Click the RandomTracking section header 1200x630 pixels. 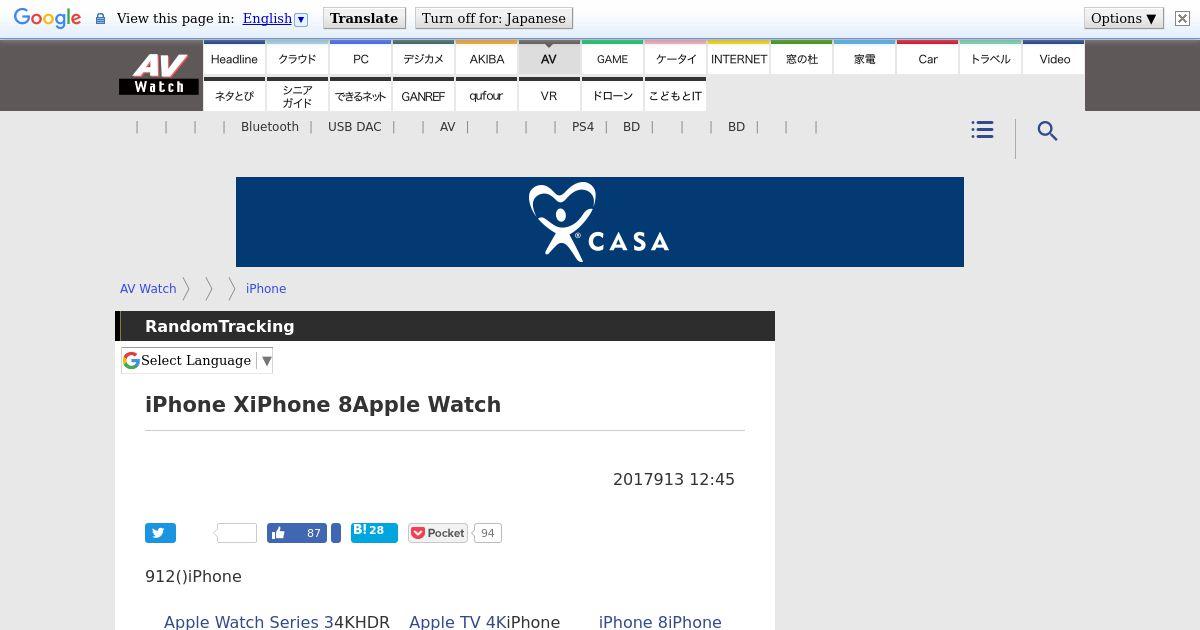[x=445, y=326]
